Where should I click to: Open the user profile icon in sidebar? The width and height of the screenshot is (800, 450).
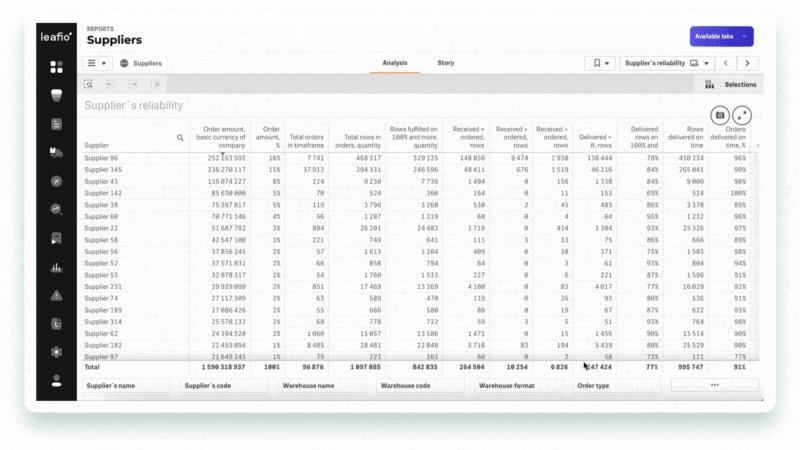57,380
